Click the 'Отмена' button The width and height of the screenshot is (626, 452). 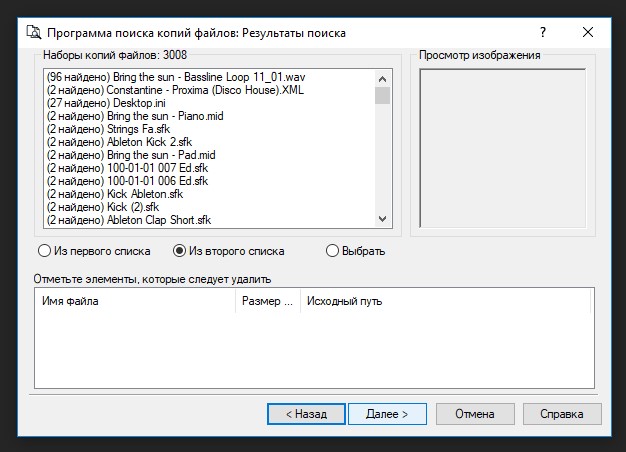coord(475,414)
